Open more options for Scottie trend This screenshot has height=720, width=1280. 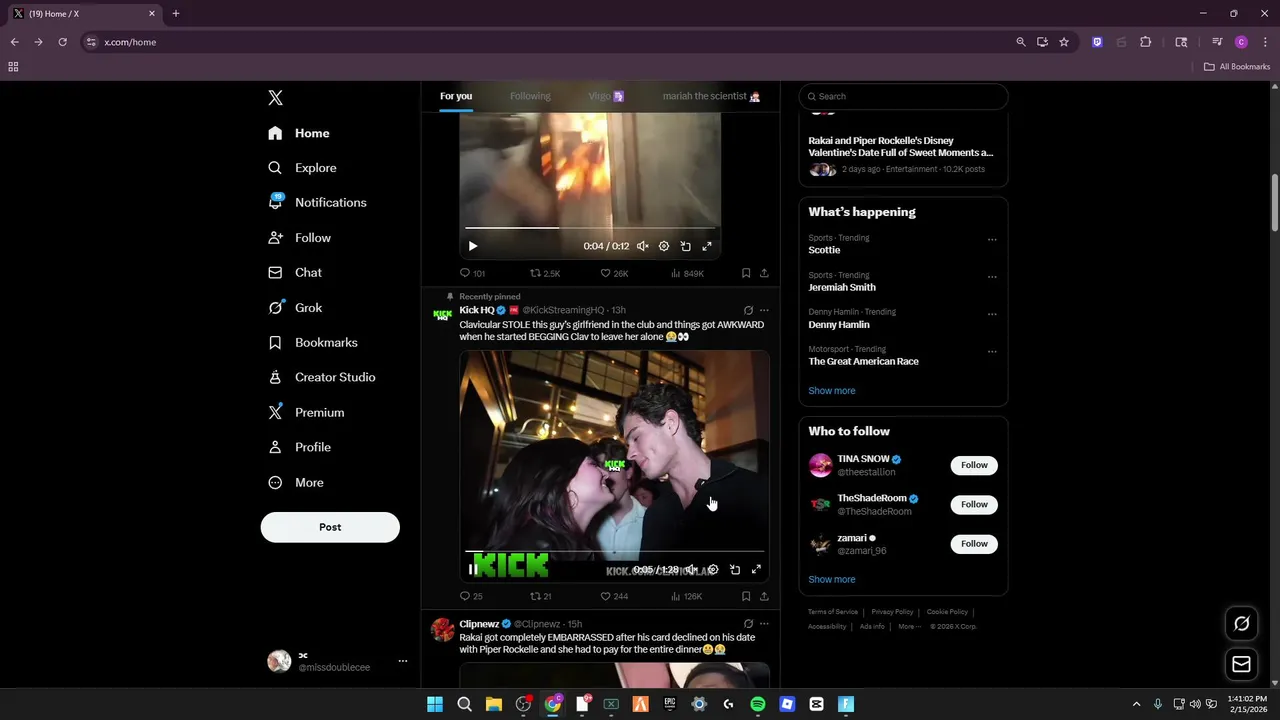click(992, 239)
